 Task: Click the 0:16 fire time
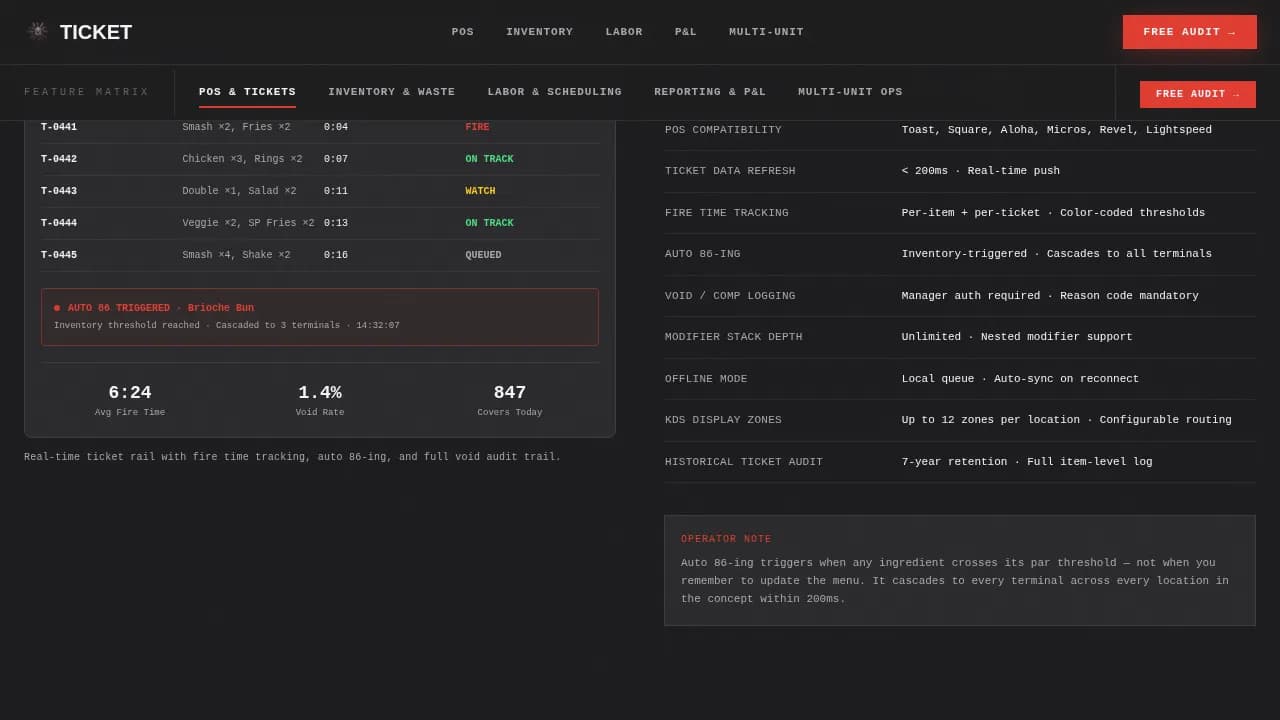coord(336,255)
